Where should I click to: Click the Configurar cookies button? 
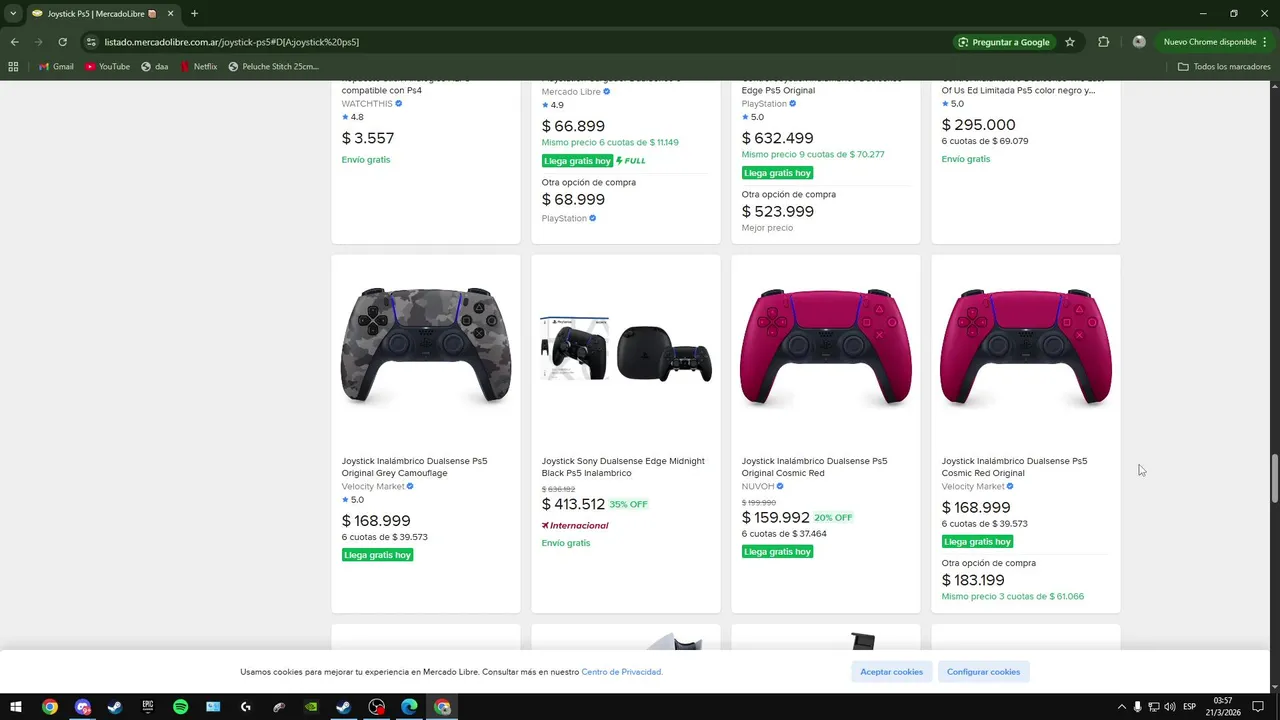(x=983, y=672)
